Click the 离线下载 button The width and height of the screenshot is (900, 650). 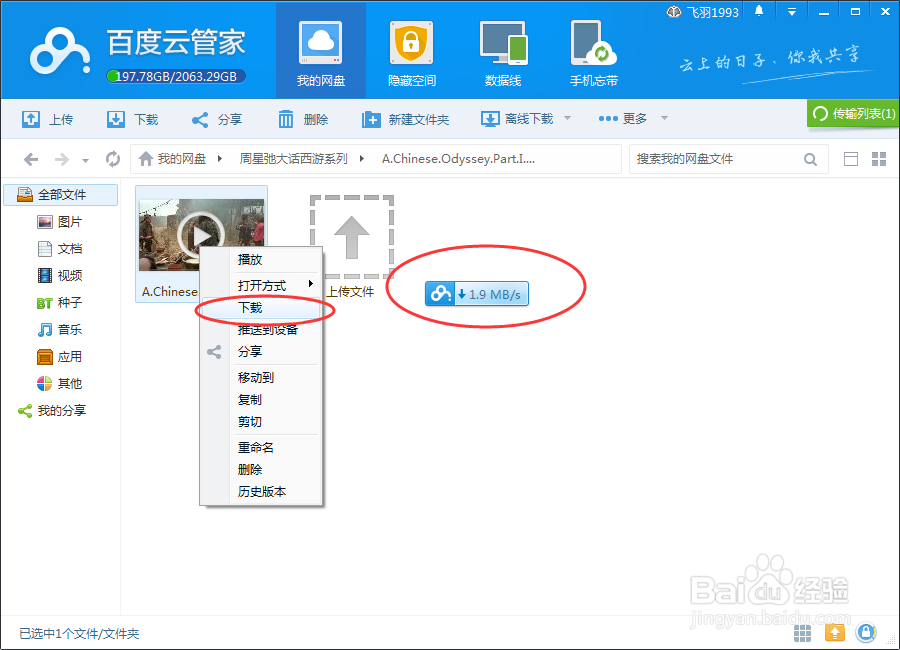coord(517,119)
